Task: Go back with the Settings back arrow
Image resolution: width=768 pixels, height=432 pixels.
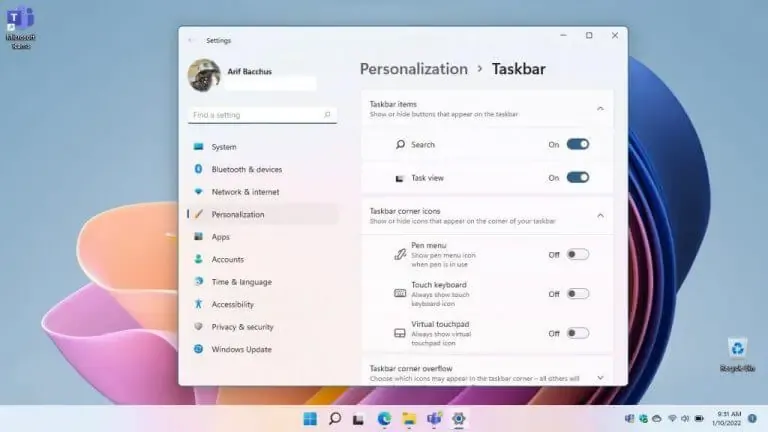Action: point(191,40)
